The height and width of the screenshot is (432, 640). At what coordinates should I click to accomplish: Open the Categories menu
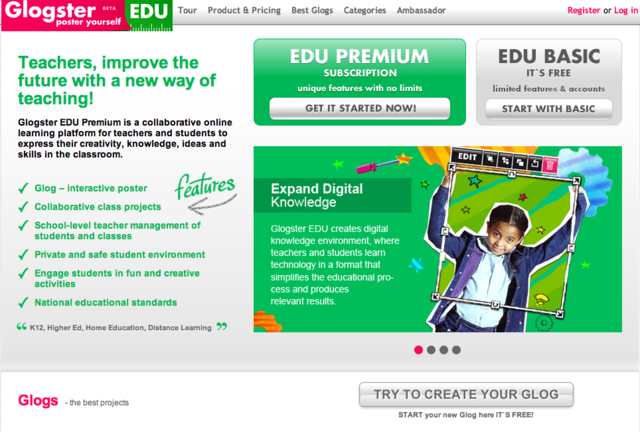365,10
